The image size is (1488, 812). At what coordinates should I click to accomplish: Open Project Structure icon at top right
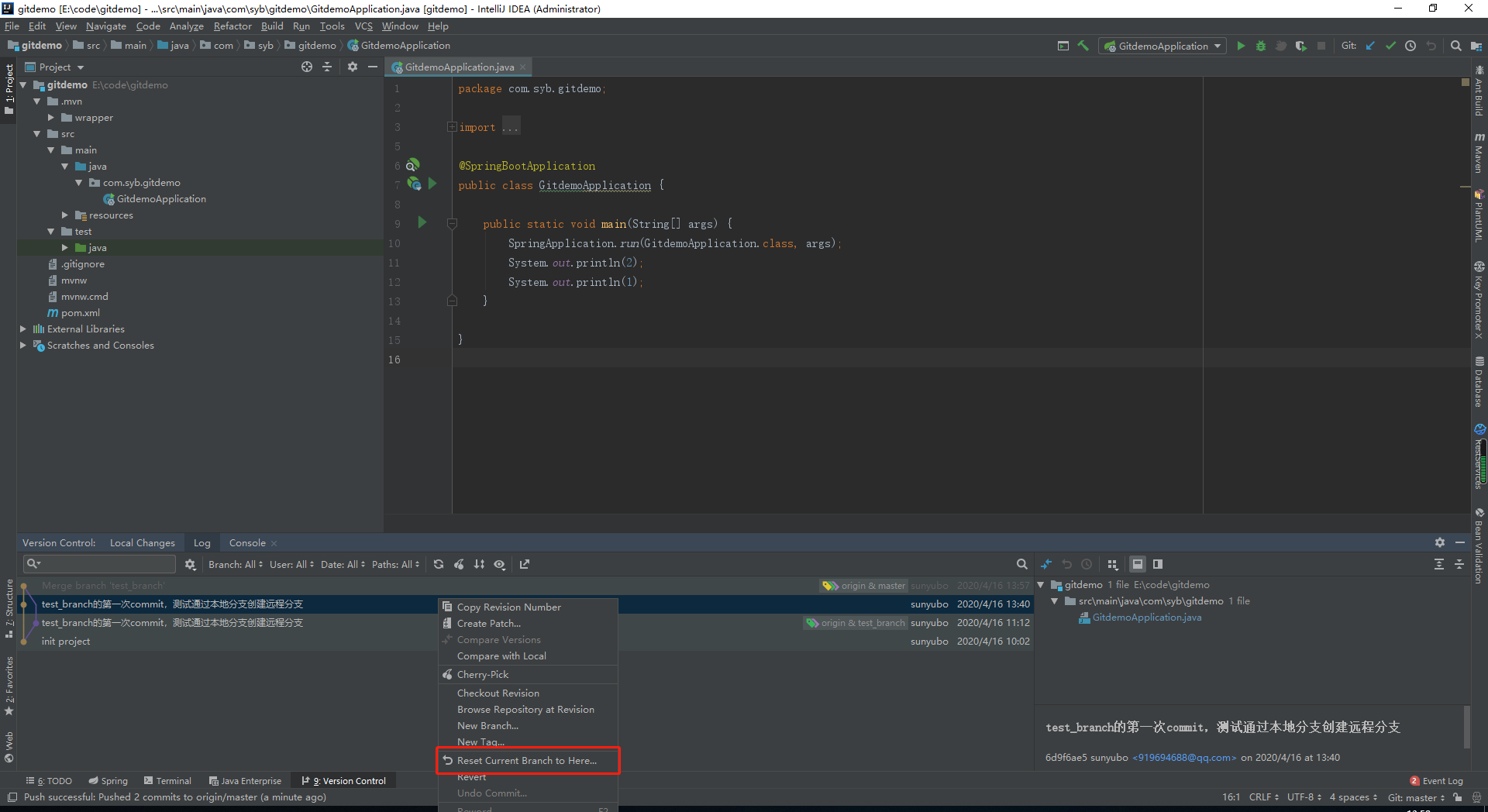[x=1475, y=46]
